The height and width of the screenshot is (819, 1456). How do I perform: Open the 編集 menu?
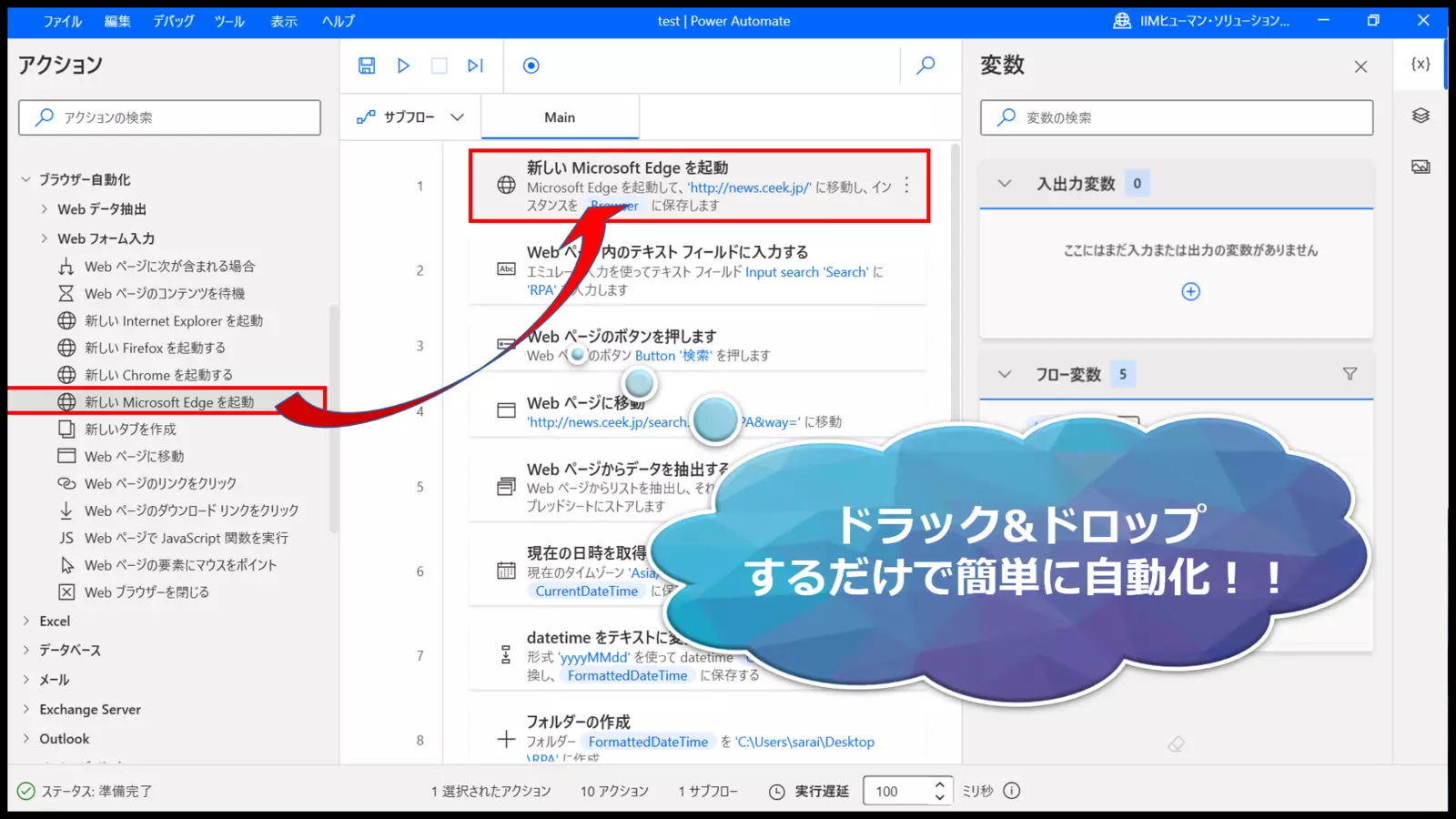117,21
